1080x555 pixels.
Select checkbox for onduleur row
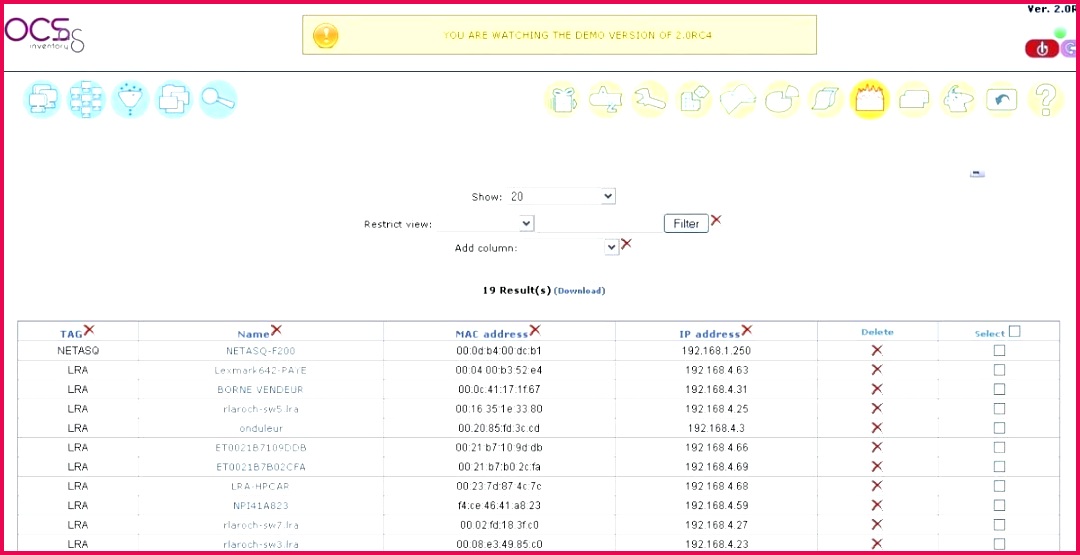tap(999, 428)
